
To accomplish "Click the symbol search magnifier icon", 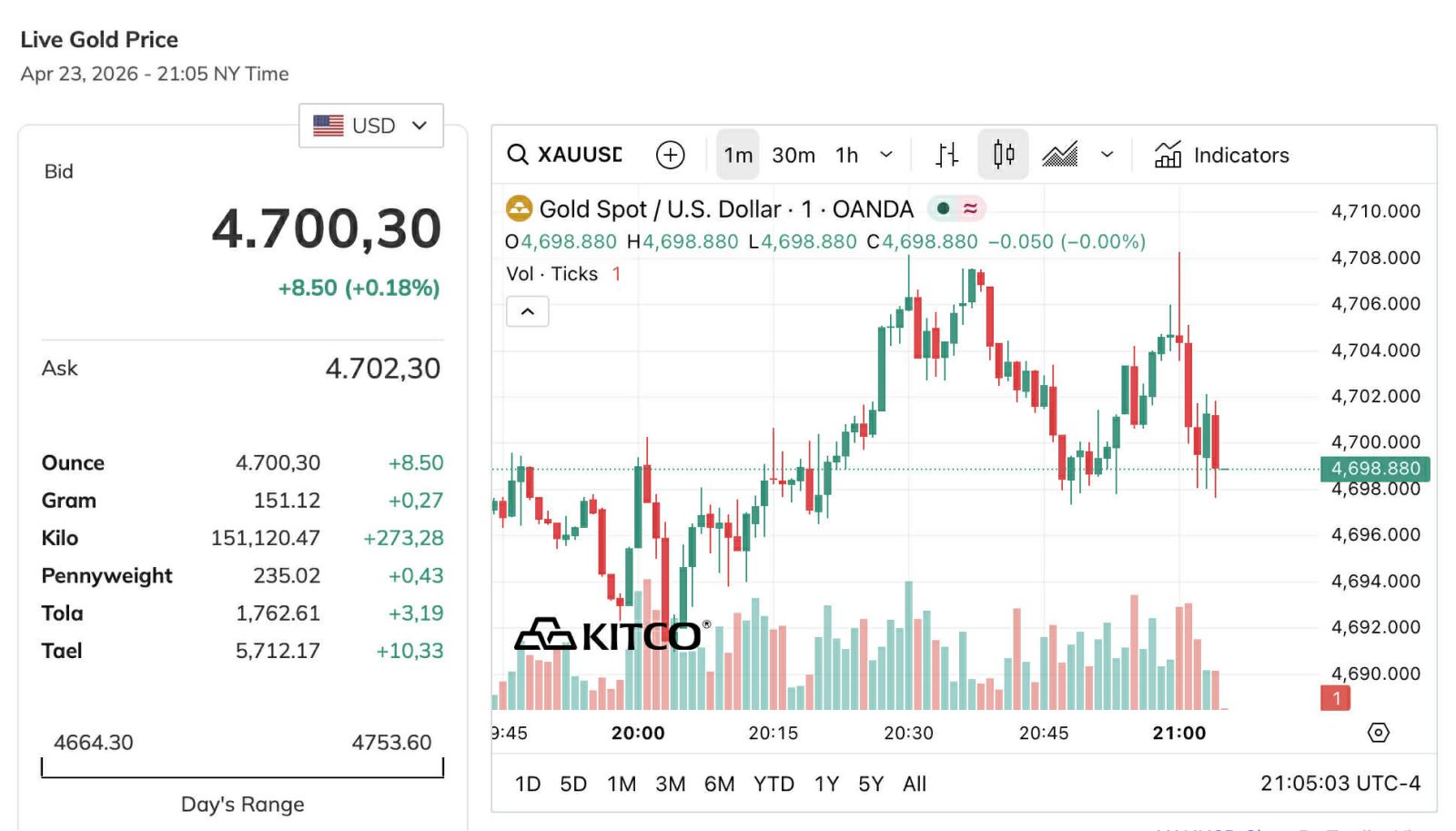I will coord(518,155).
